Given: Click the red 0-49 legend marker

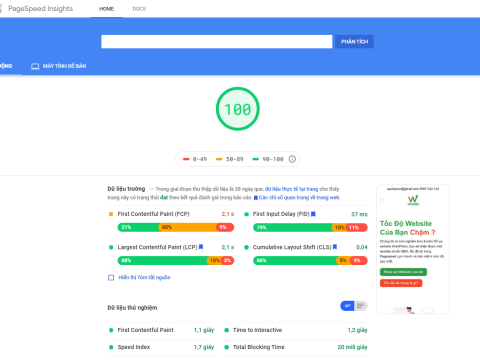Looking at the screenshot, I should pyautogui.click(x=186, y=159).
